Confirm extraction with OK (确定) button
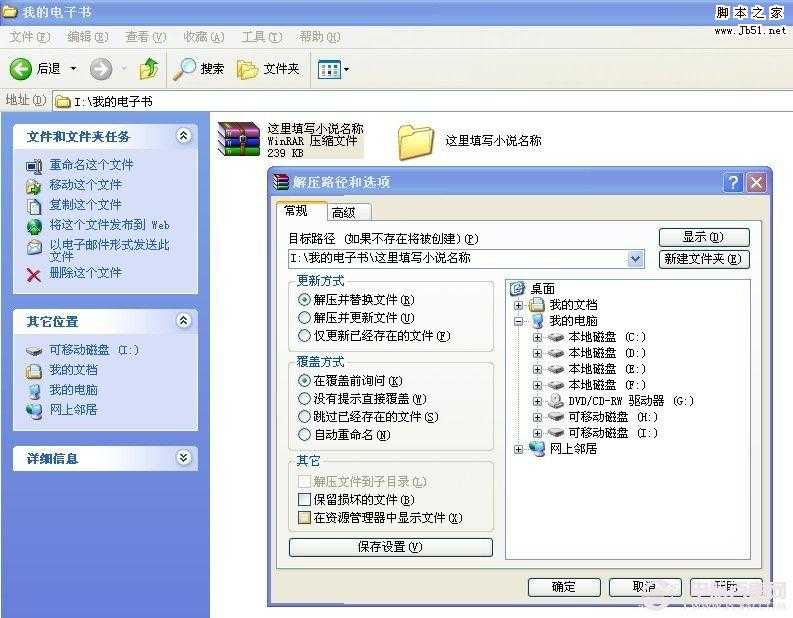Screen dimensions: 793x618 point(564,587)
